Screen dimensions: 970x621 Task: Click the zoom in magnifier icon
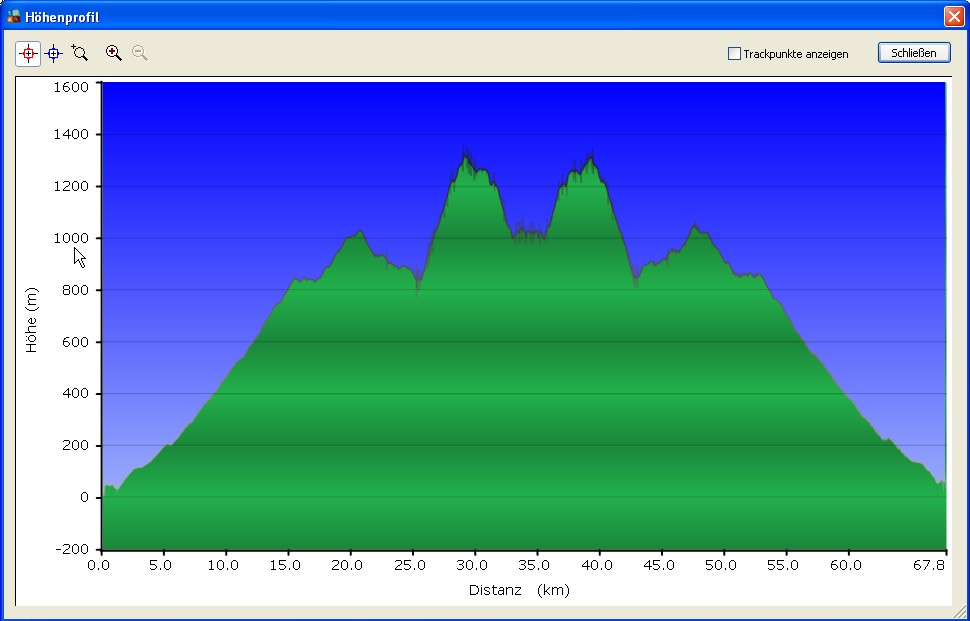[114, 53]
